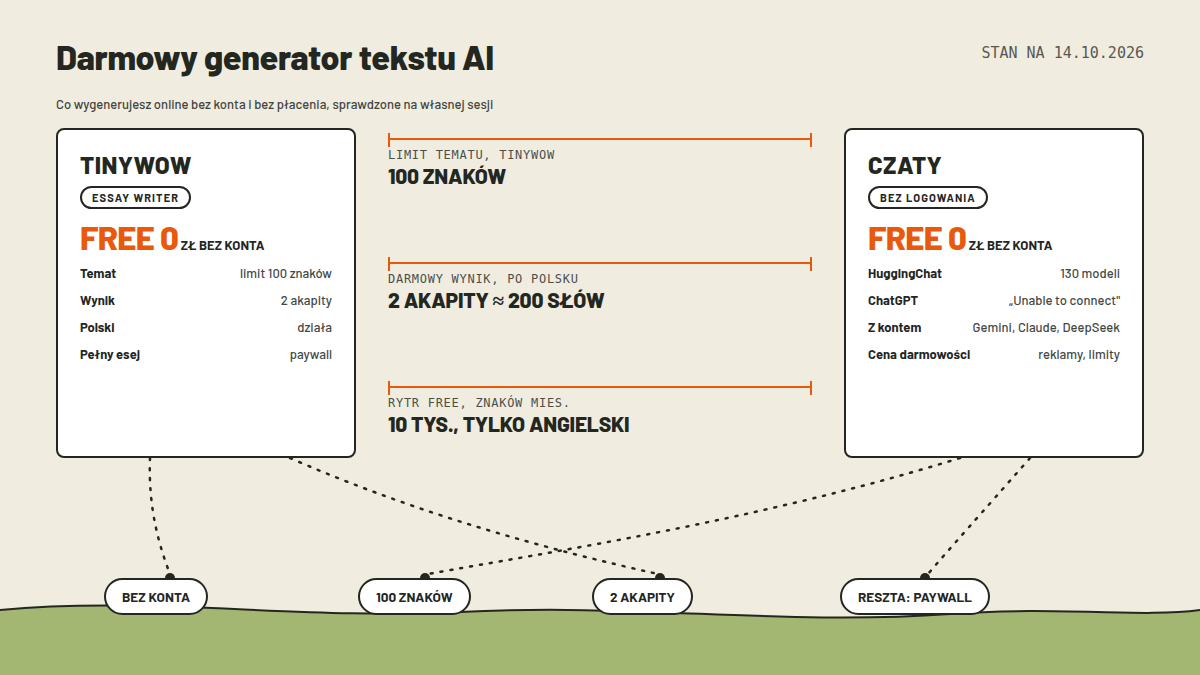Click the ChatGPT row label
Viewport: 1200px width, 675px height.
point(893,301)
